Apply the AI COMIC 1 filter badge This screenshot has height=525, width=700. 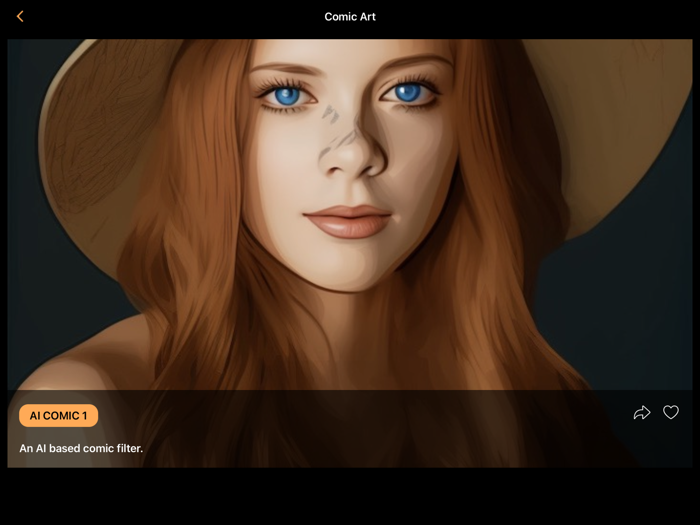pos(58,416)
